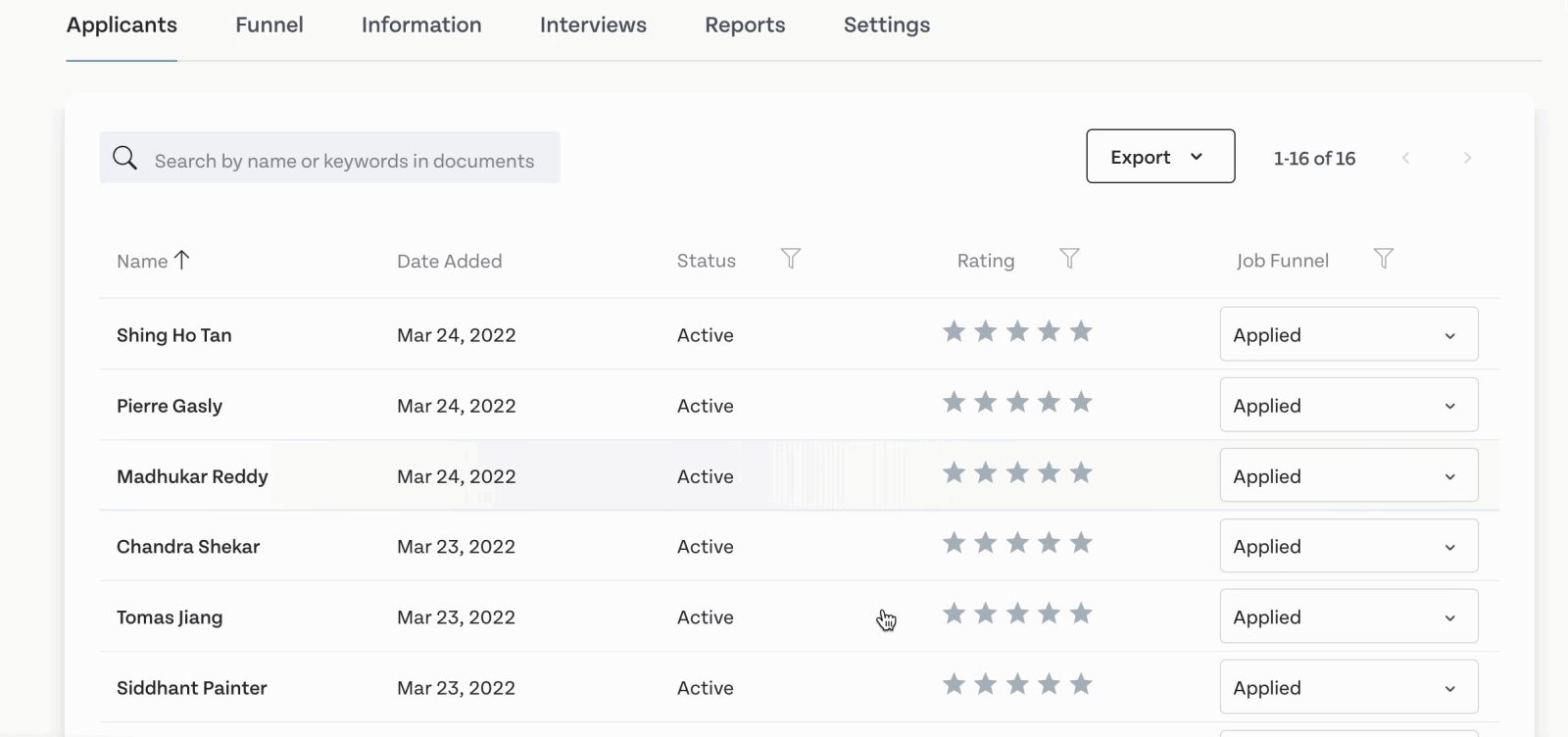The width and height of the screenshot is (1568, 737).
Task: Go to next page of applicants
Action: tap(1467, 158)
